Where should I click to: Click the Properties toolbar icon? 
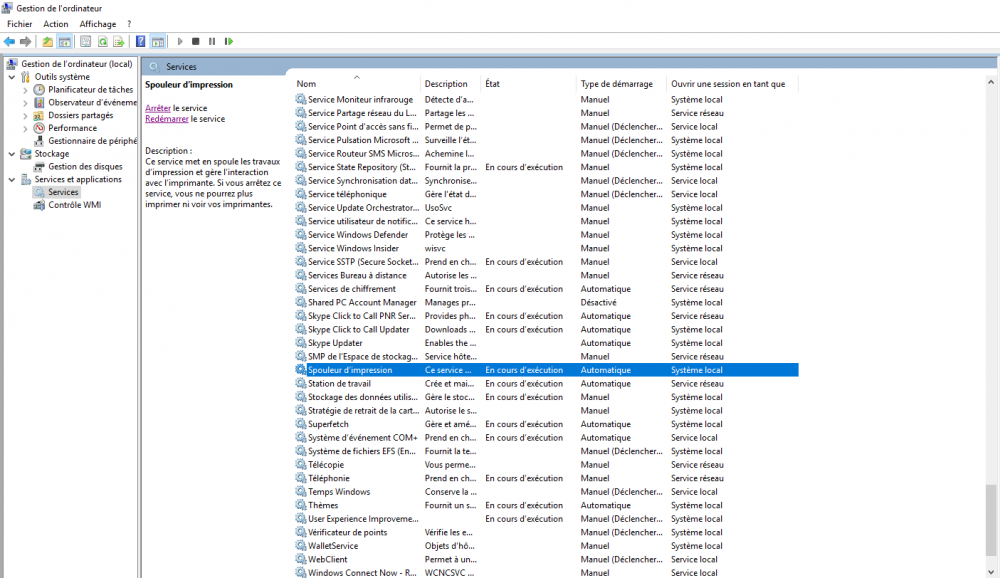pyautogui.click(x=85, y=41)
